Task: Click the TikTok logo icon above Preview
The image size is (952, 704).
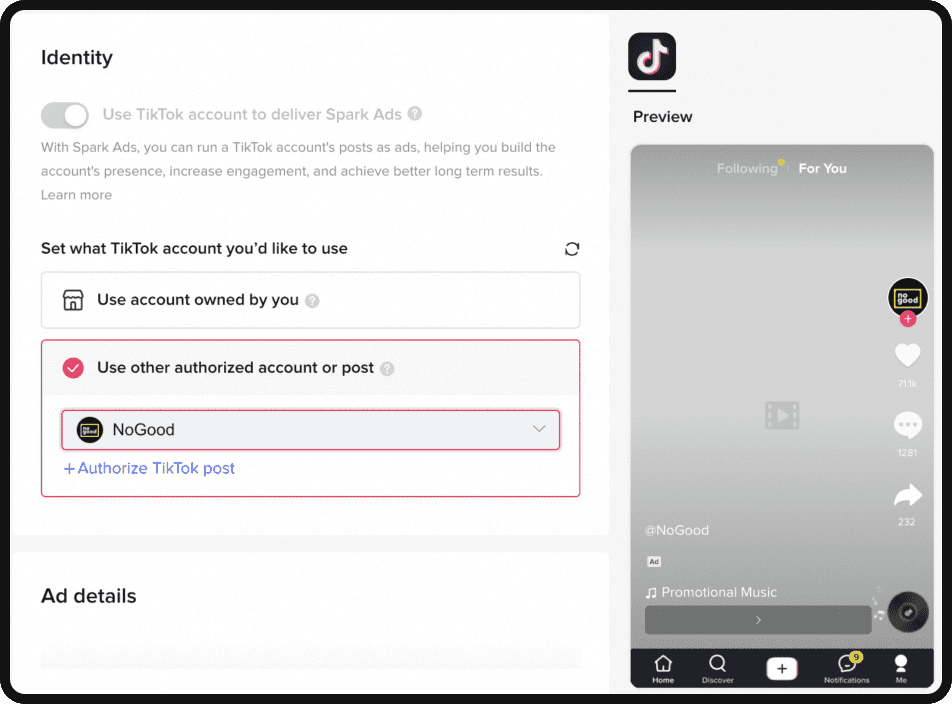Action: pyautogui.click(x=652, y=57)
